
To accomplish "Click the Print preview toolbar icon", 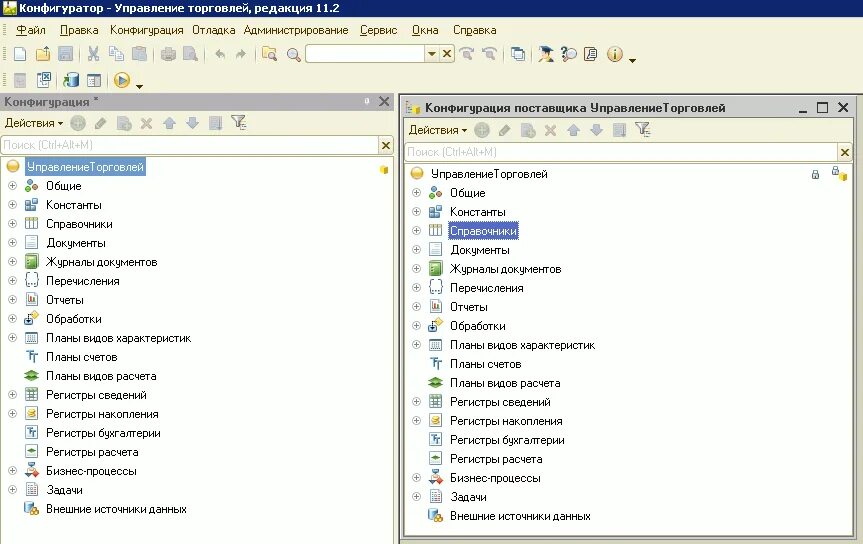I will click(x=190, y=54).
